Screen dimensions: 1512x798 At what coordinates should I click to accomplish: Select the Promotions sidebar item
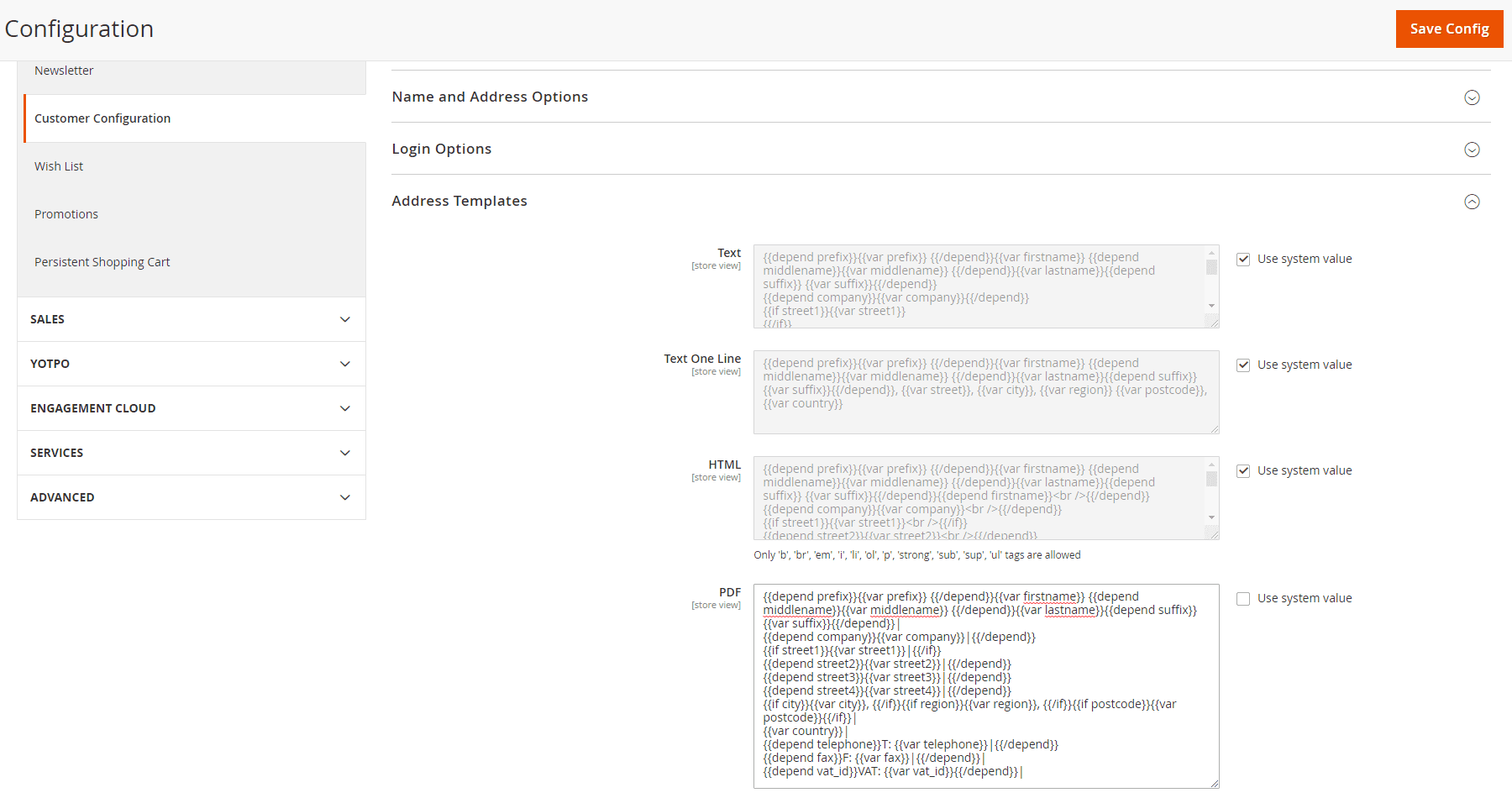(66, 213)
